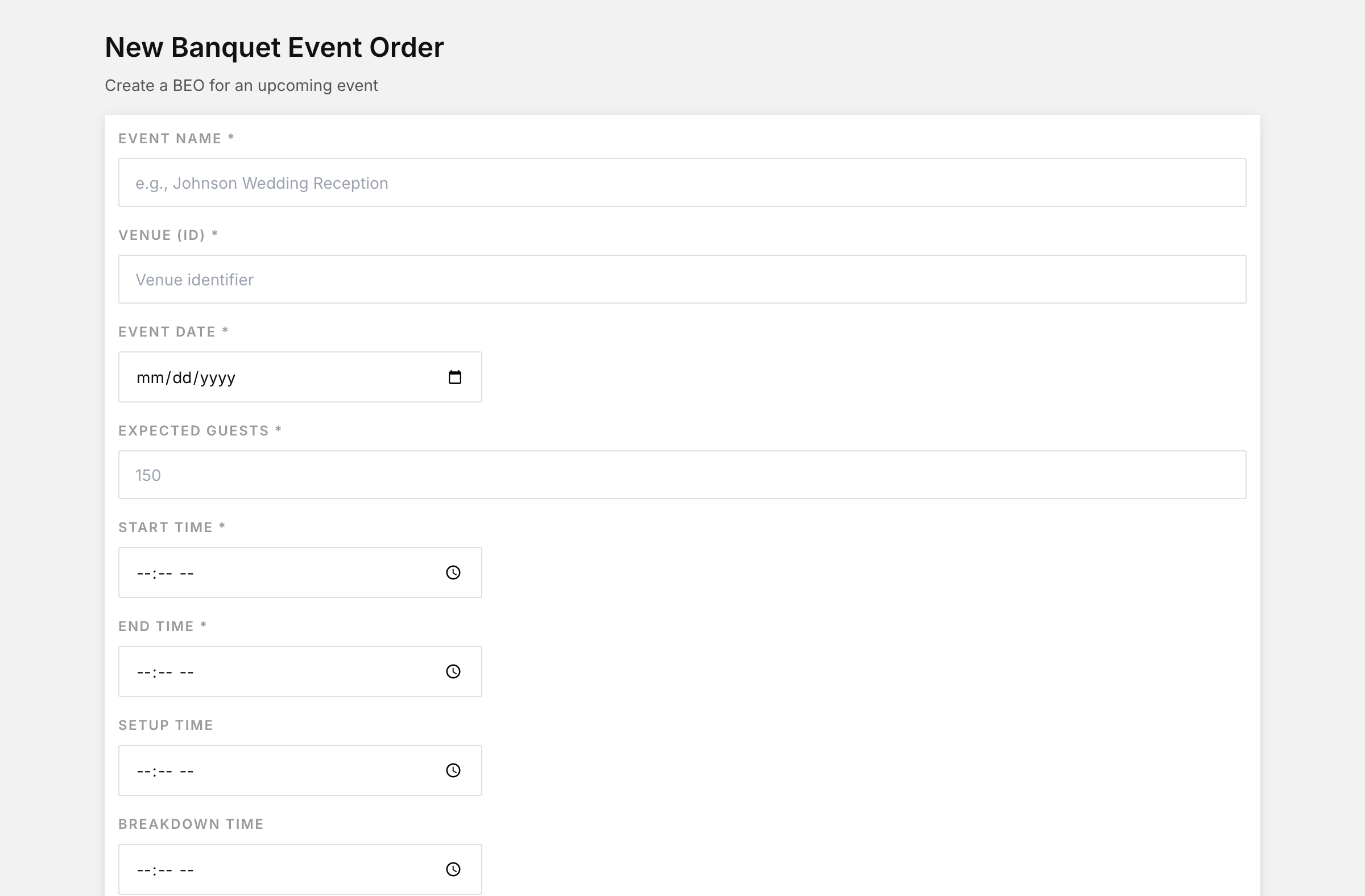Click the START TIME label
Screen dimensions: 1365x896
tap(172, 528)
